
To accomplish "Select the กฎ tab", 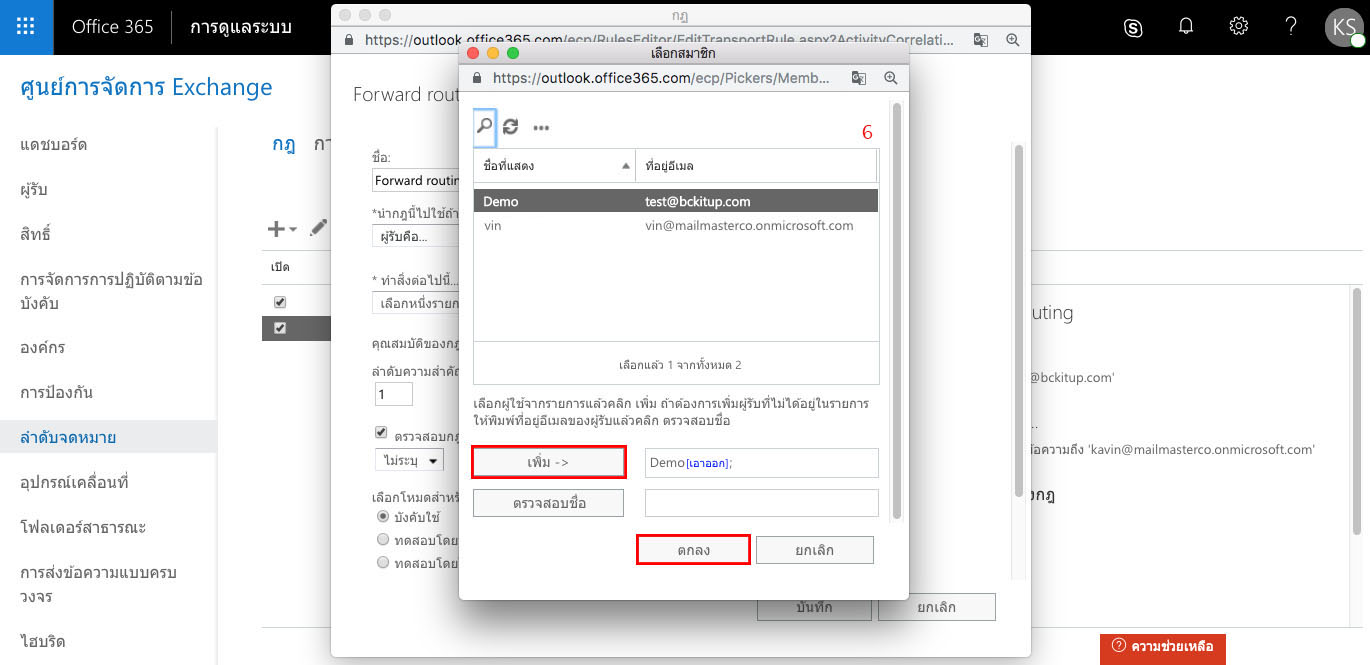I will (x=283, y=143).
